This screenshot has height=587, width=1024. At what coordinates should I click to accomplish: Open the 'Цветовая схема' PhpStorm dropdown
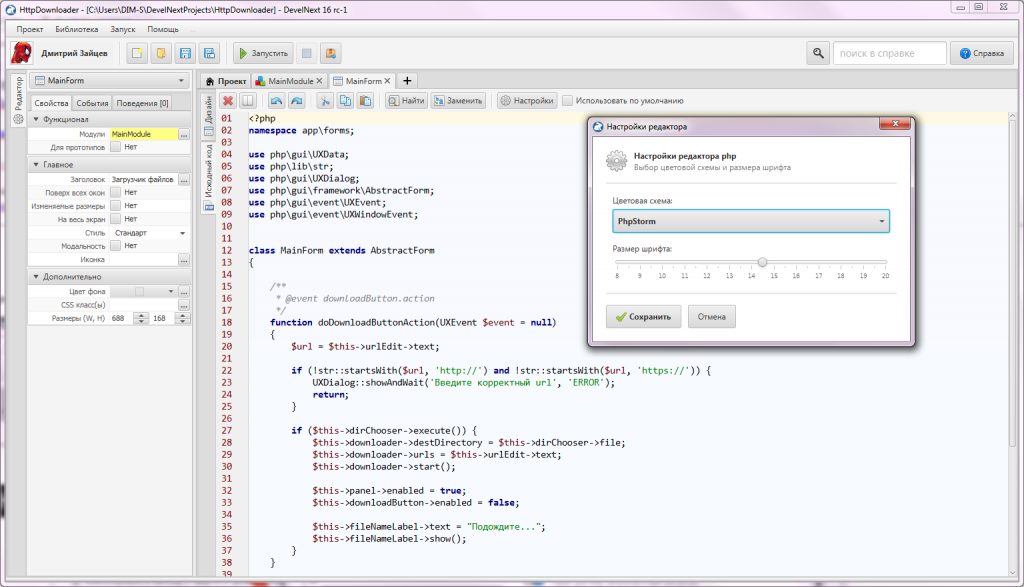pyautogui.click(x=751, y=221)
